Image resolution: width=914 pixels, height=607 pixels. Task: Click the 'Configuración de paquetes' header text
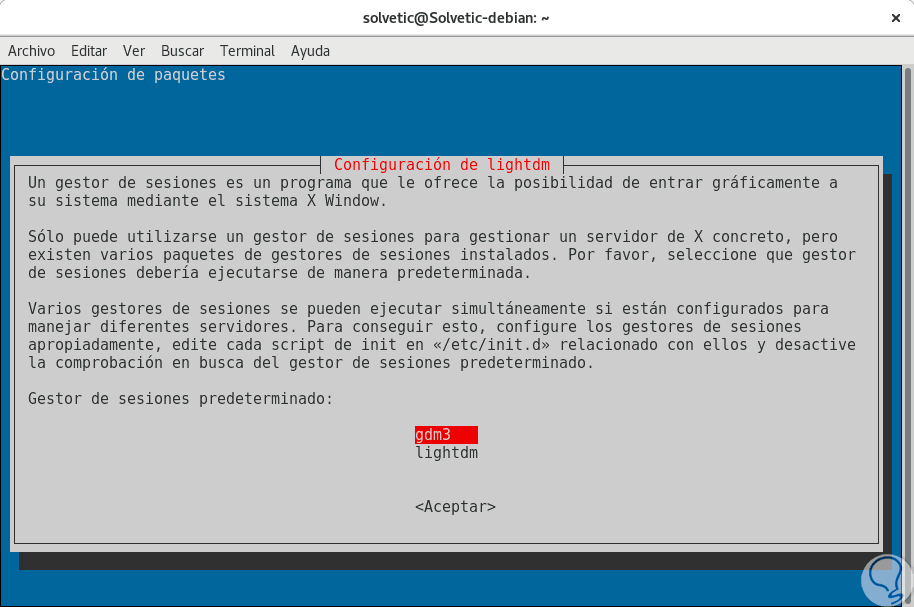(x=113, y=75)
